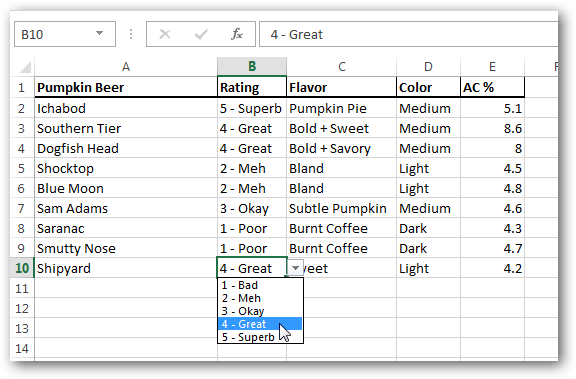Screen dimensions: 576x379
Task: Click the 'Rating' header cell
Action: [x=252, y=87]
